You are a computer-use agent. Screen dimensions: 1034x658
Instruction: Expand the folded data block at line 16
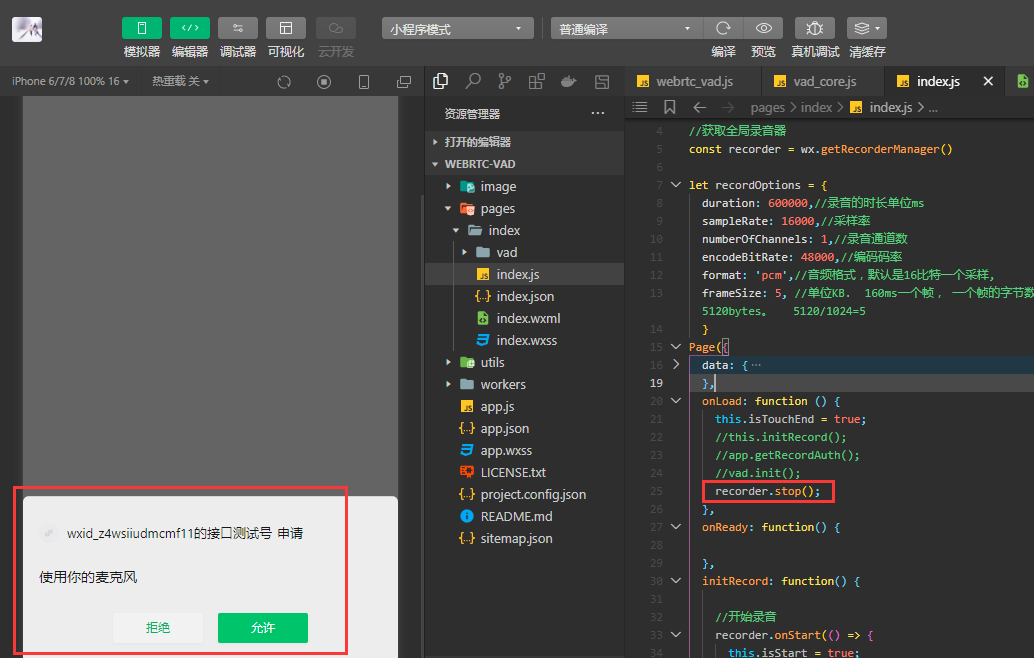pos(676,364)
